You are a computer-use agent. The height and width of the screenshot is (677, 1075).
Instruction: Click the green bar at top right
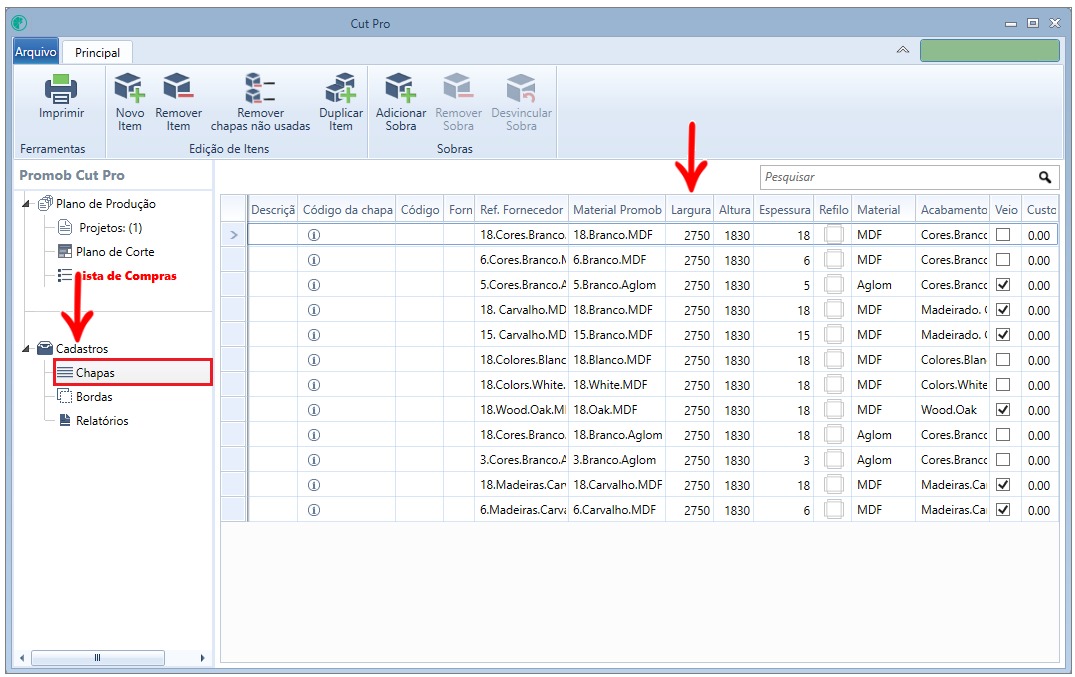click(x=990, y=51)
